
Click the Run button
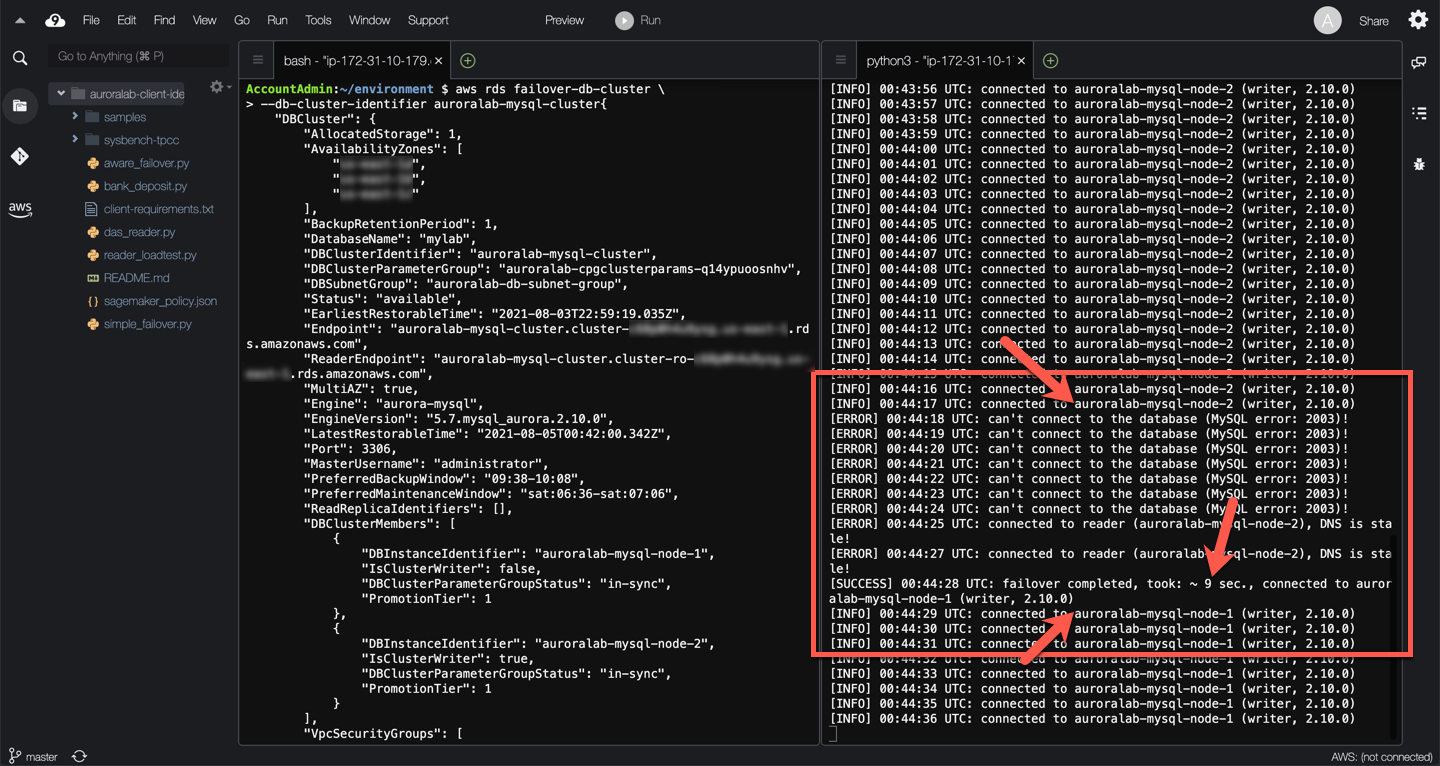(638, 20)
